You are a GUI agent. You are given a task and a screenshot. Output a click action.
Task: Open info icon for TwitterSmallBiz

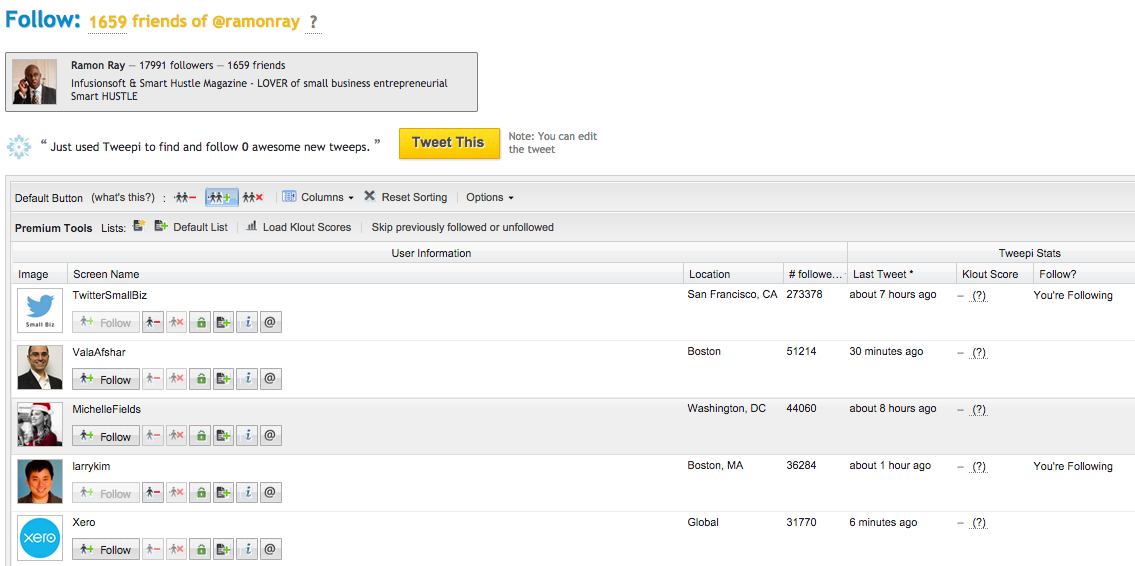click(246, 323)
